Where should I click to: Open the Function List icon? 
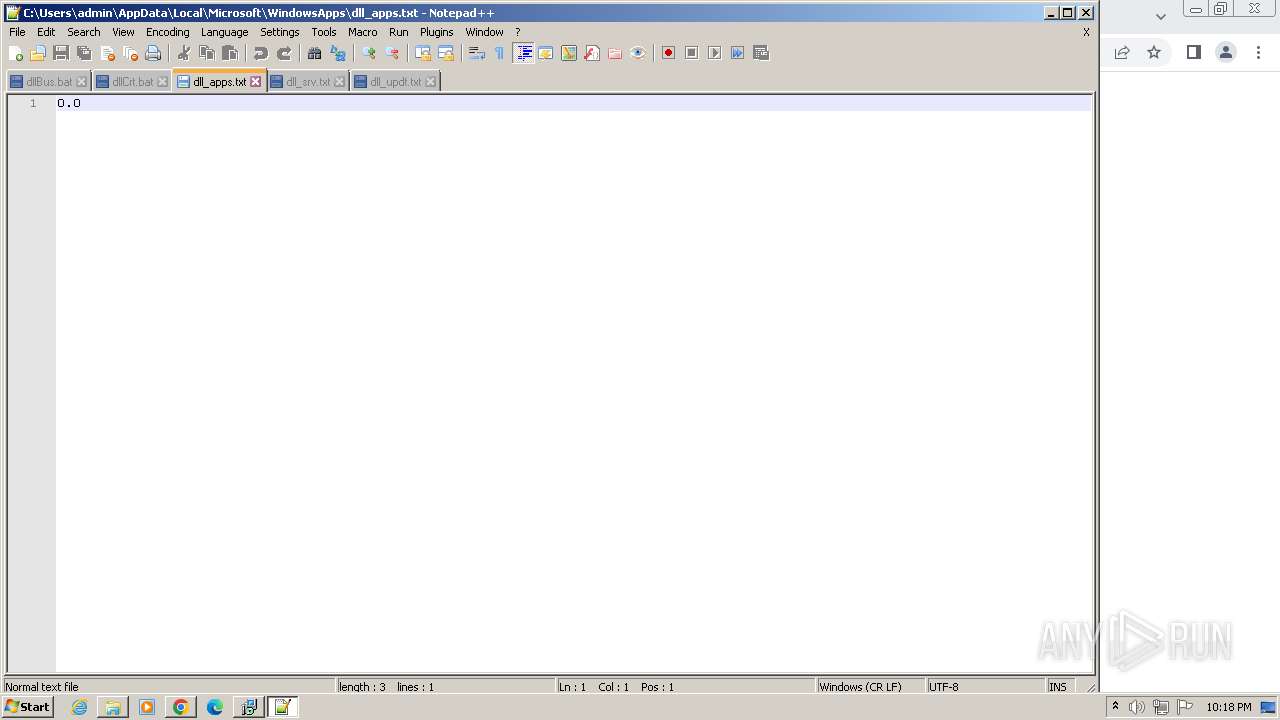click(592, 53)
